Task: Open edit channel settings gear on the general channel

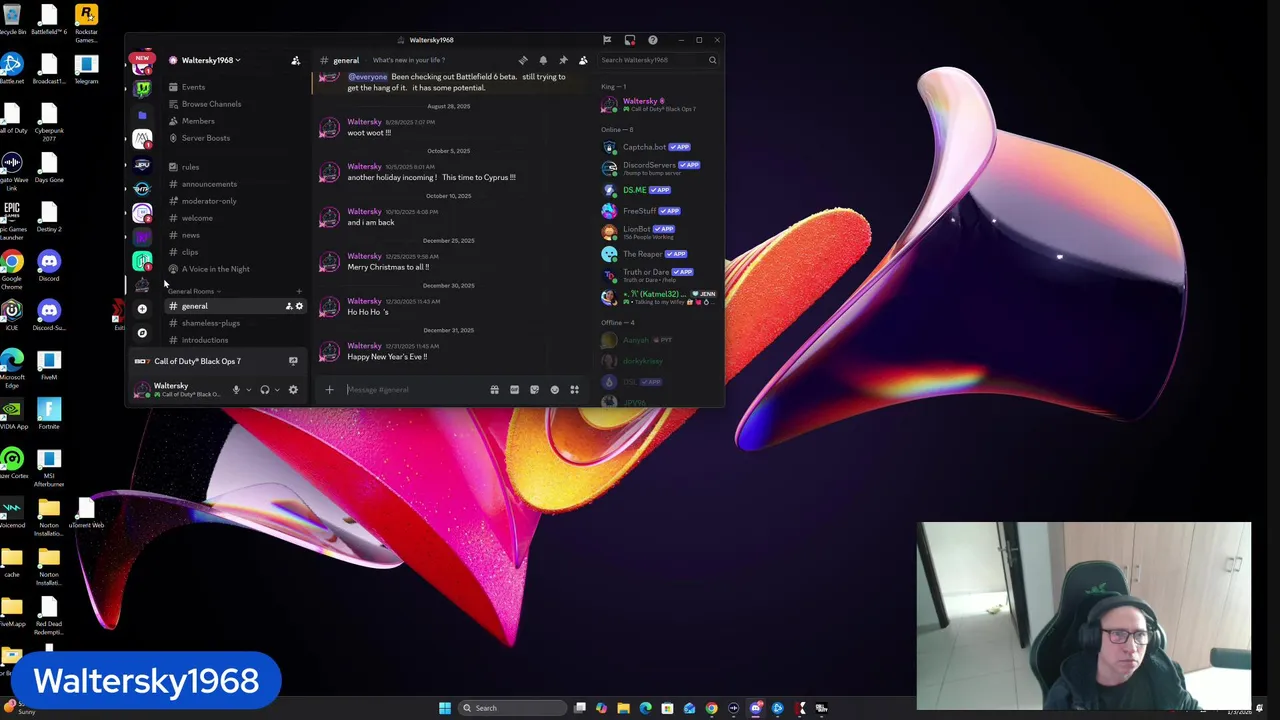Action: coord(299,306)
